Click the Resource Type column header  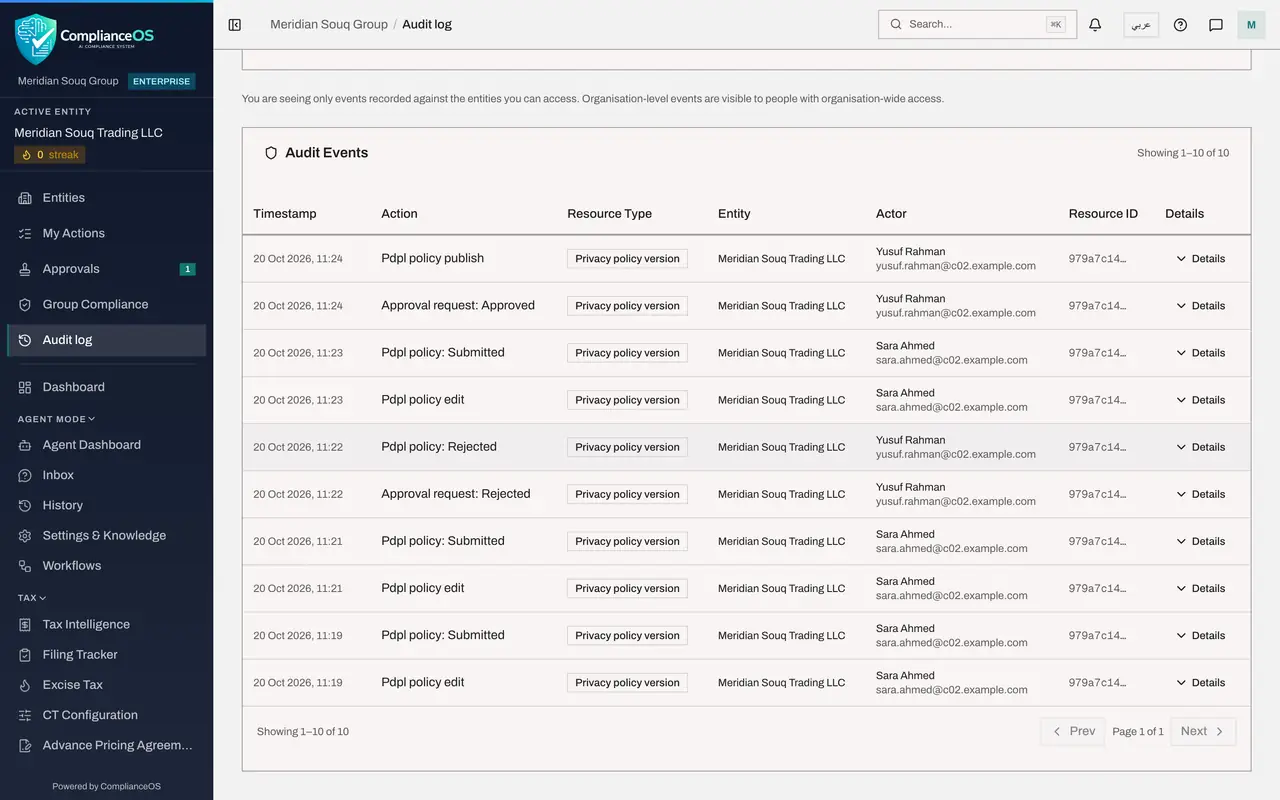(609, 214)
